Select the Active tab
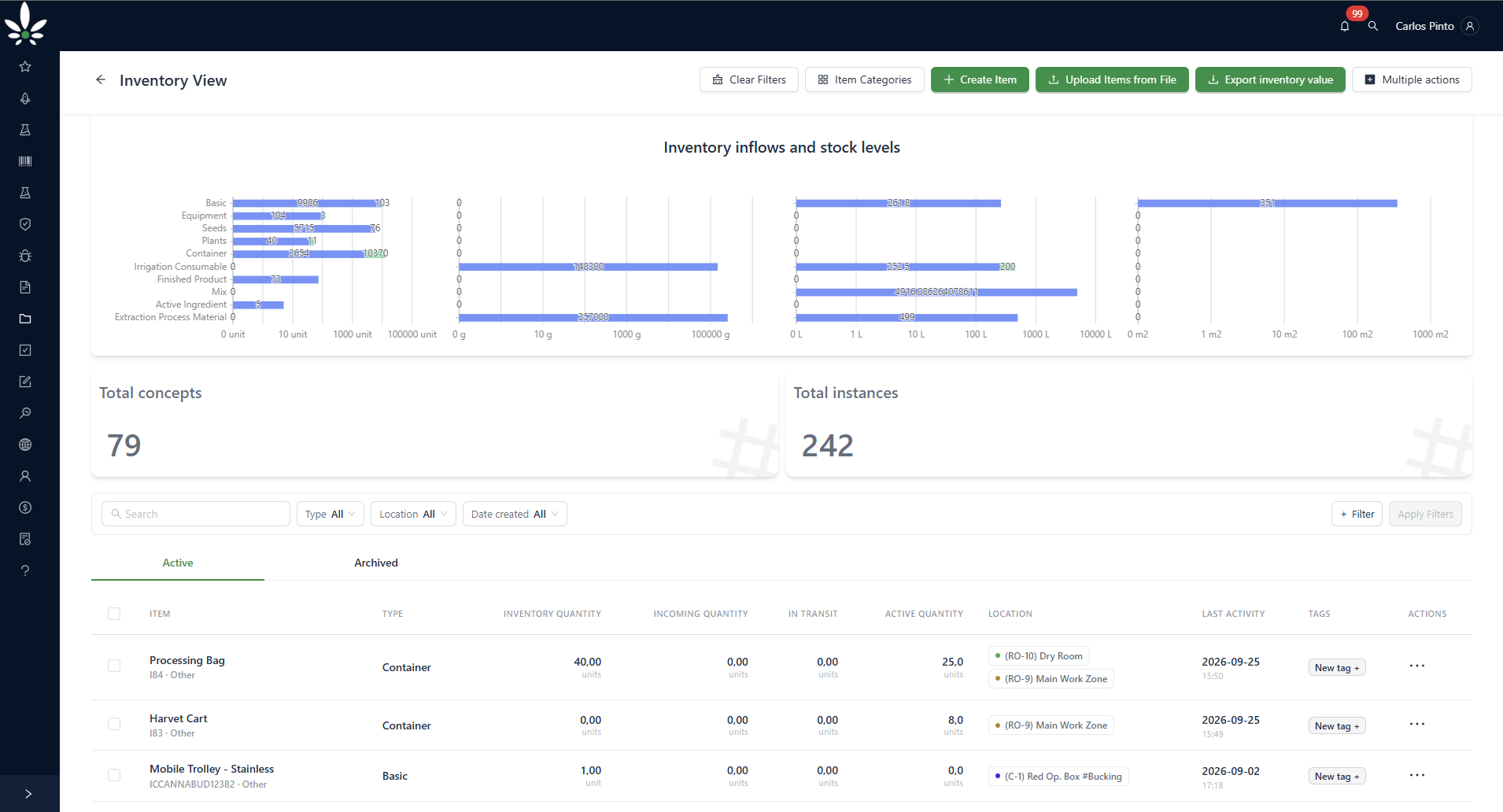 click(x=178, y=563)
